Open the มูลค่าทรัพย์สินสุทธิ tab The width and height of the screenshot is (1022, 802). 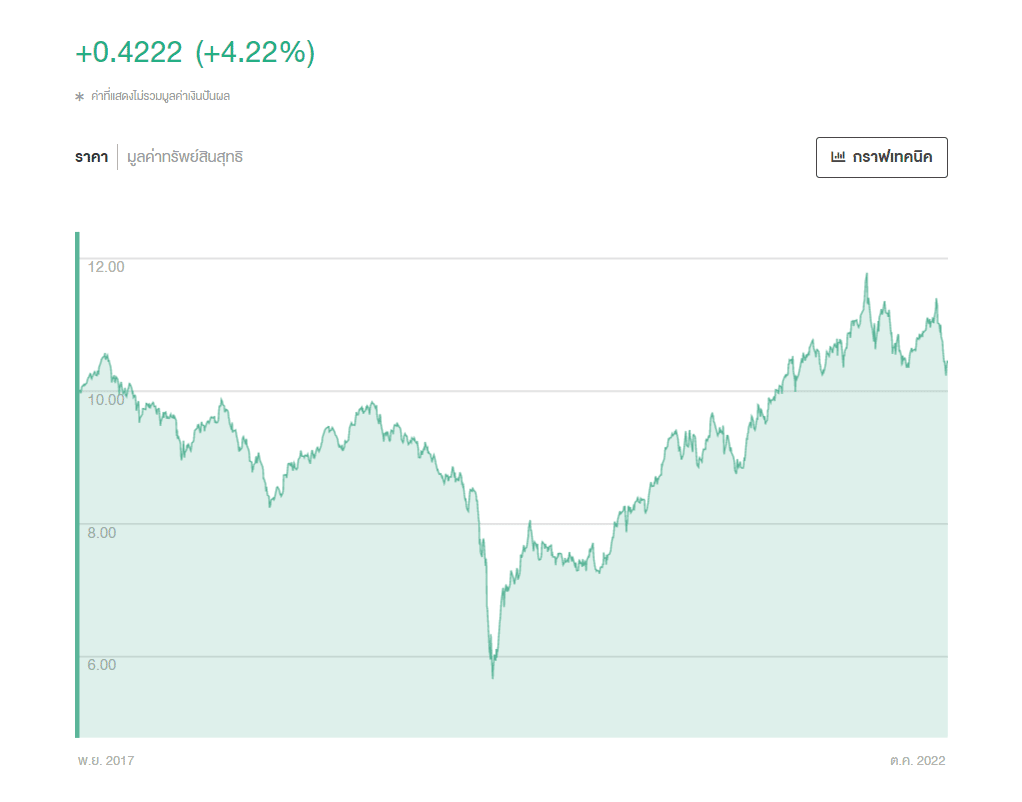185,157
